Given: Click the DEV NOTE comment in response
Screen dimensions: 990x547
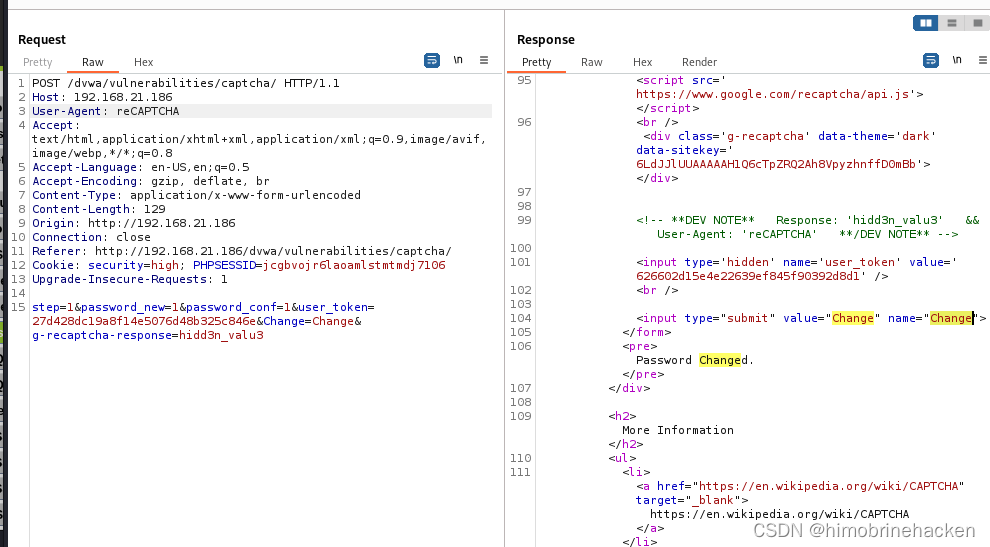Looking at the screenshot, I should coord(808,227).
